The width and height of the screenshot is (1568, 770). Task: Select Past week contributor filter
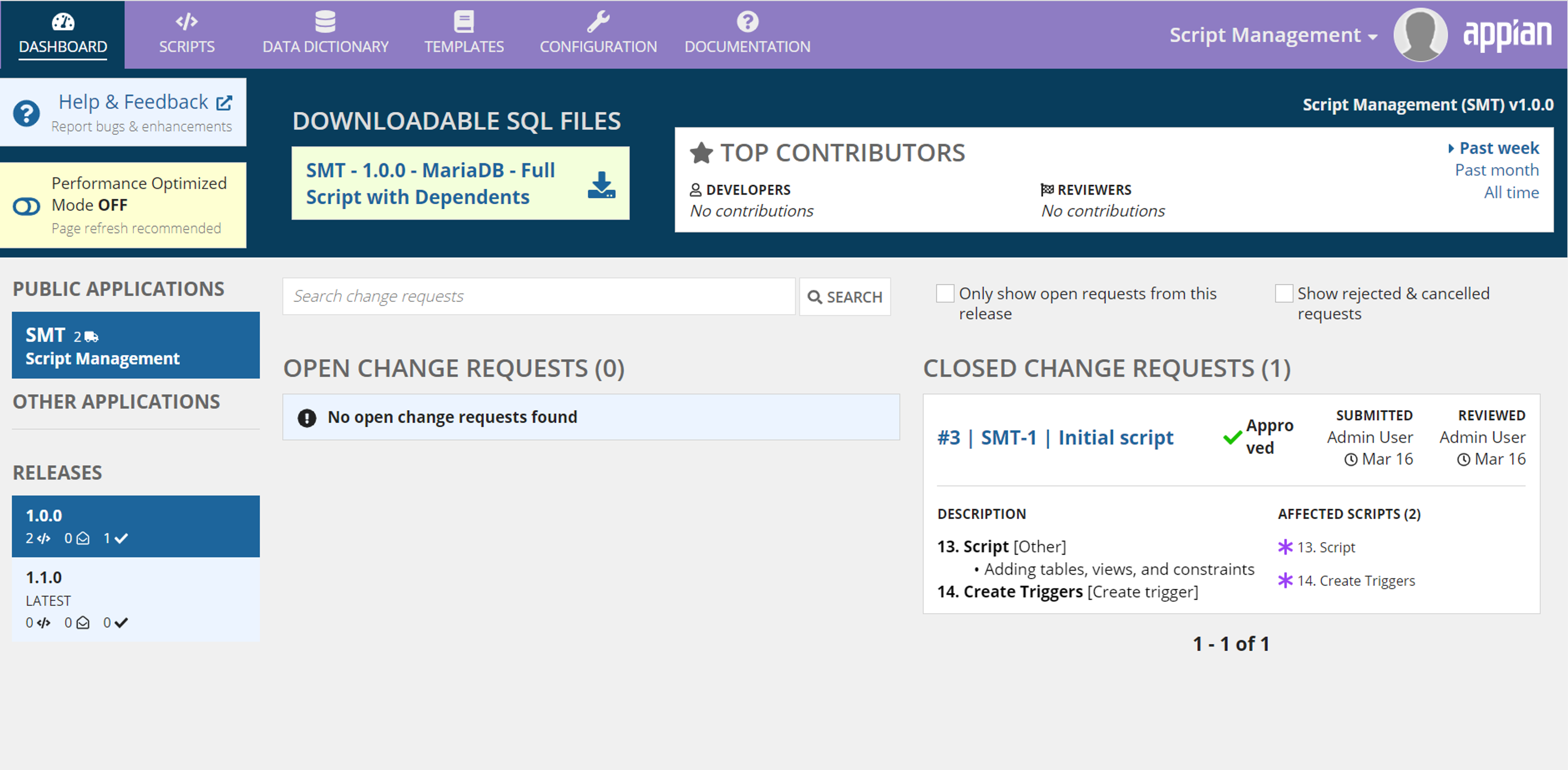(x=1499, y=148)
